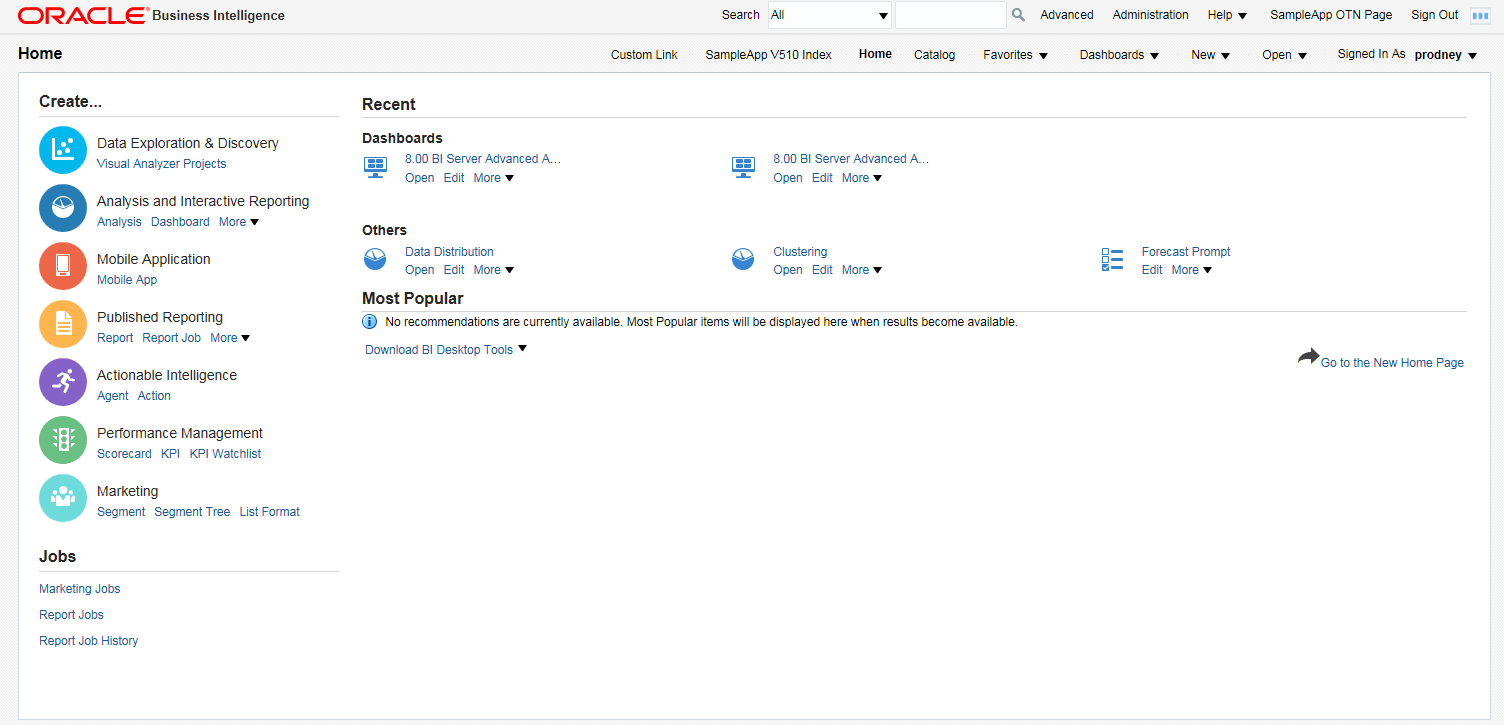Click inside the search input field
Screen dimensions: 1504x725
click(950, 15)
